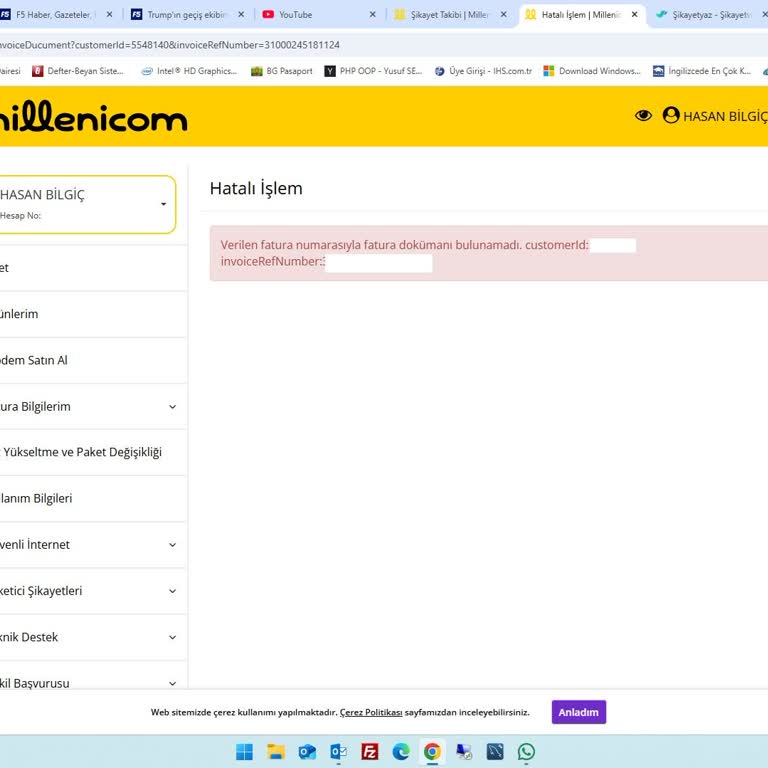Open the dark blue app icon left of WhatsApp

point(495,751)
